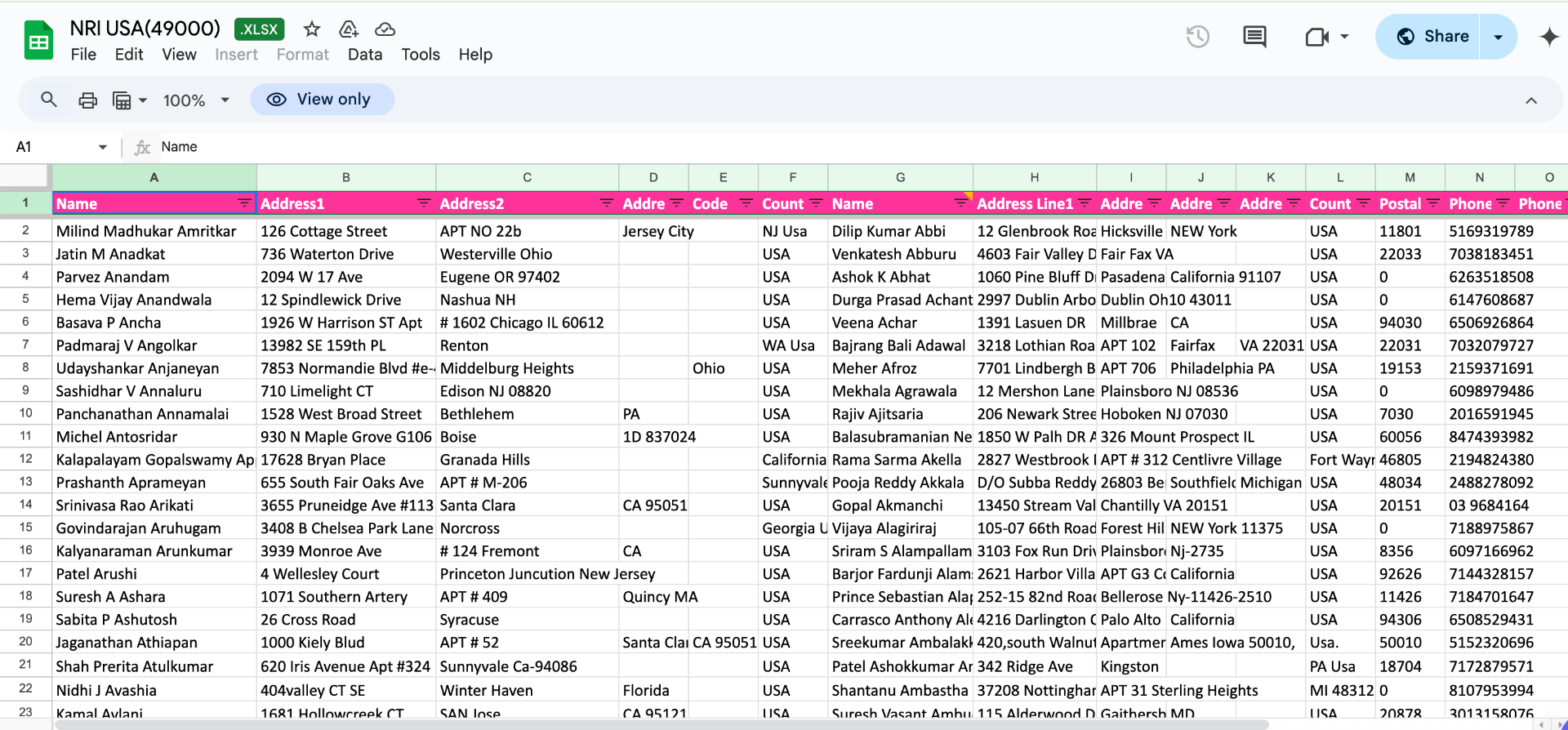
Task: Open the Edit menu
Action: pyautogui.click(x=129, y=55)
